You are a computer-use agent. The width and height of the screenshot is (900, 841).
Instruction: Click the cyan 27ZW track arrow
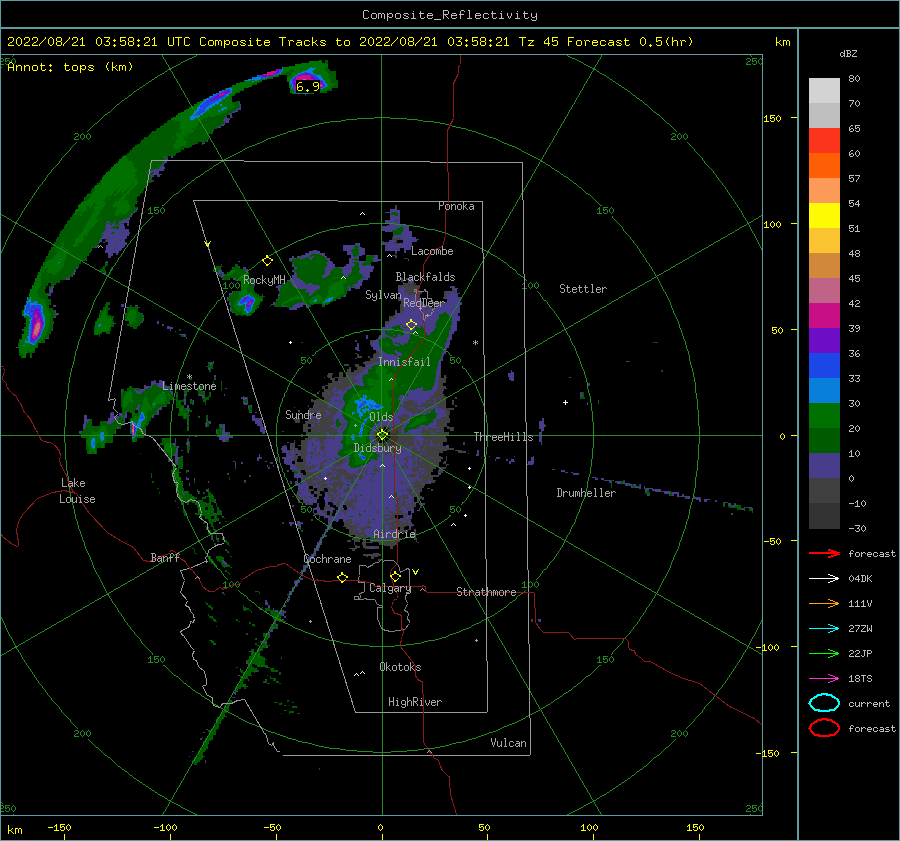(824, 629)
